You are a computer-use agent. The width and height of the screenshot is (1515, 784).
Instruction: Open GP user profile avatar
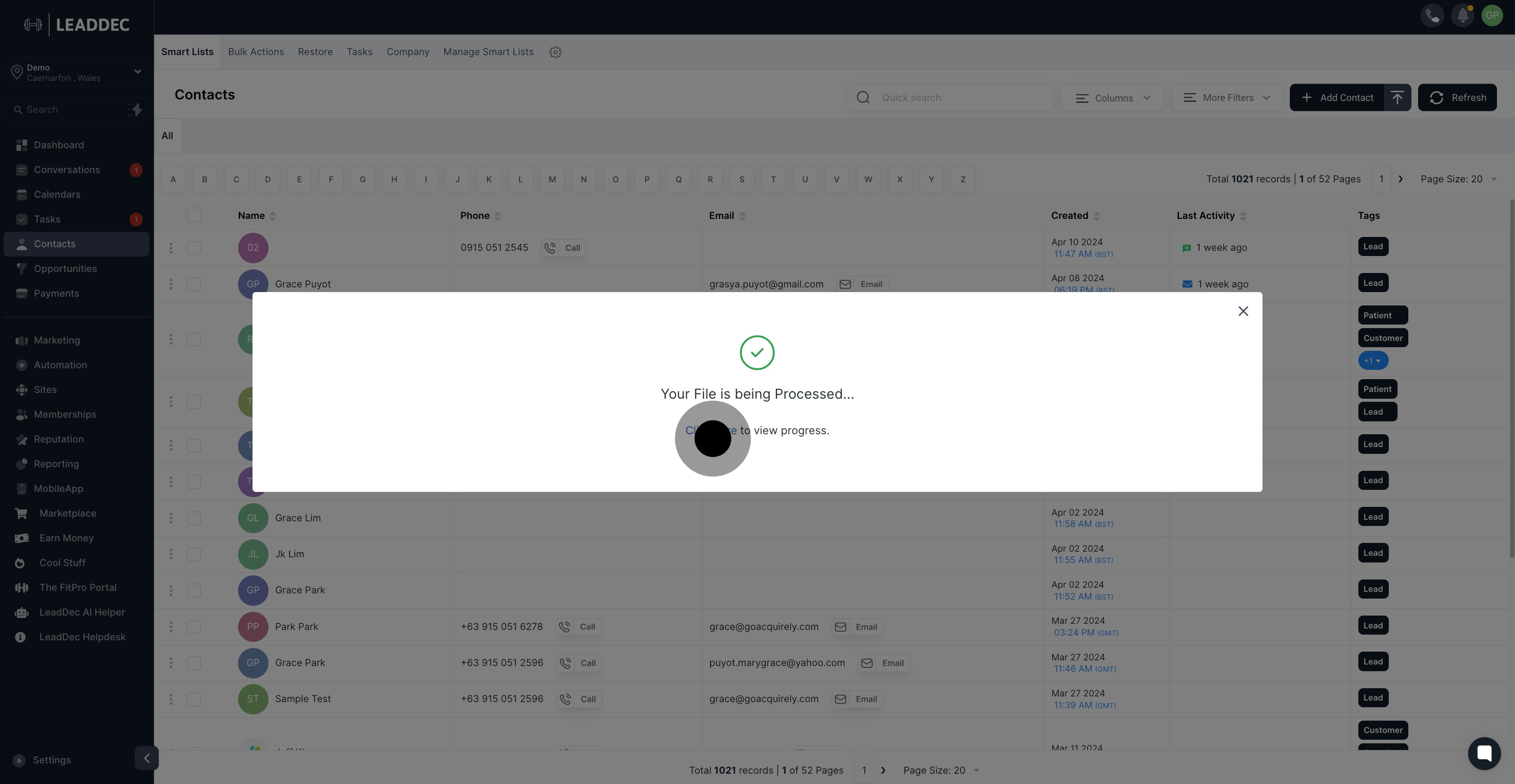tap(1492, 16)
